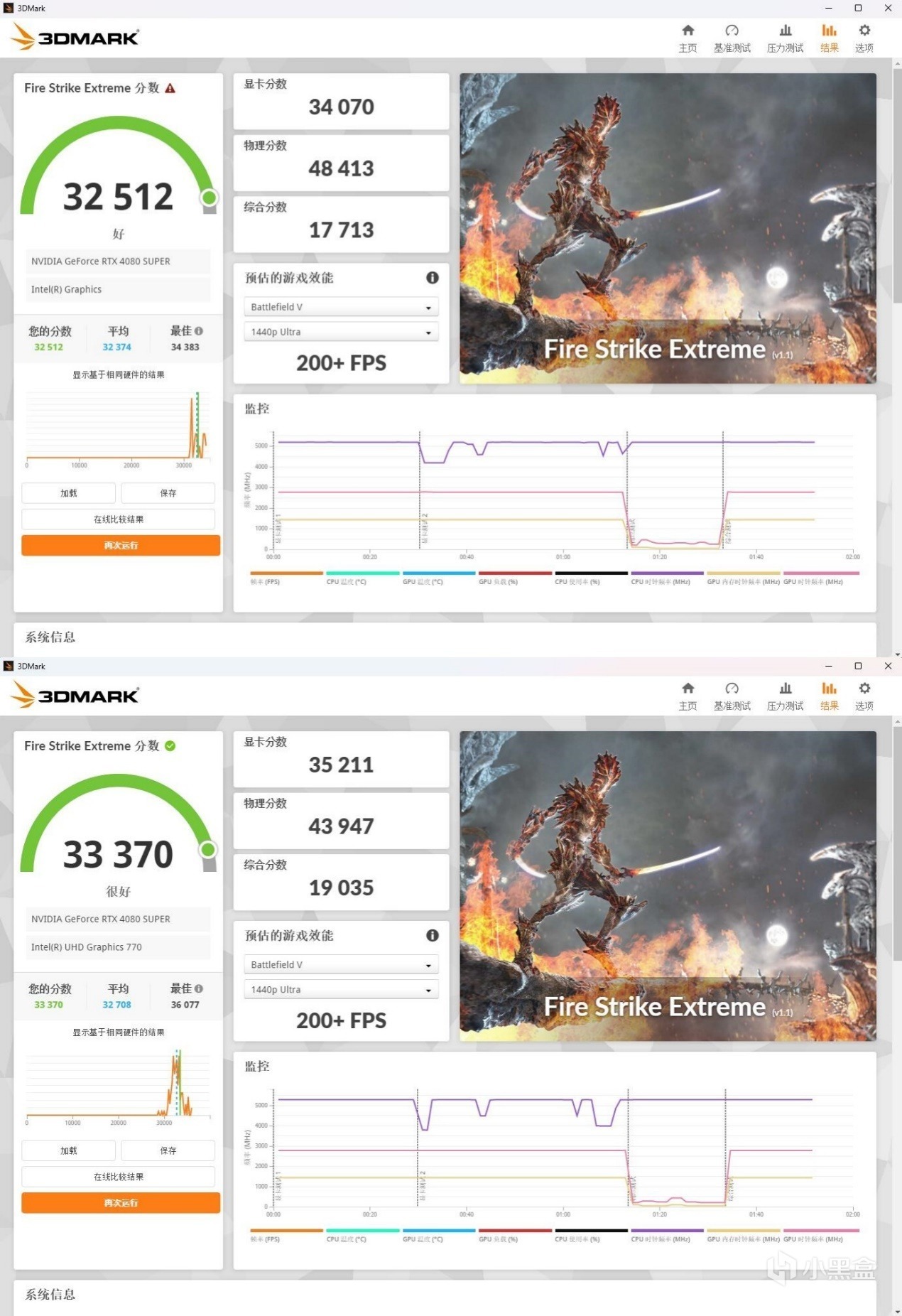This screenshot has height=1316, width=902.
Task: Open Benchmarks gauge icon in top window
Action: pyautogui.click(x=732, y=31)
